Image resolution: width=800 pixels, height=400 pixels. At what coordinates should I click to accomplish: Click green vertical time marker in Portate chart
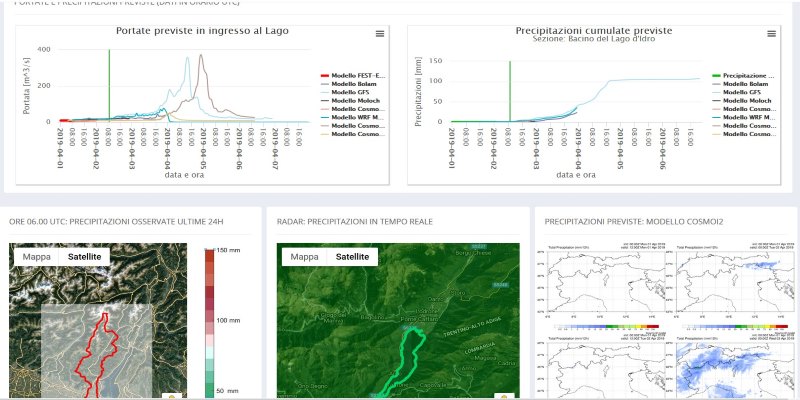click(109, 85)
